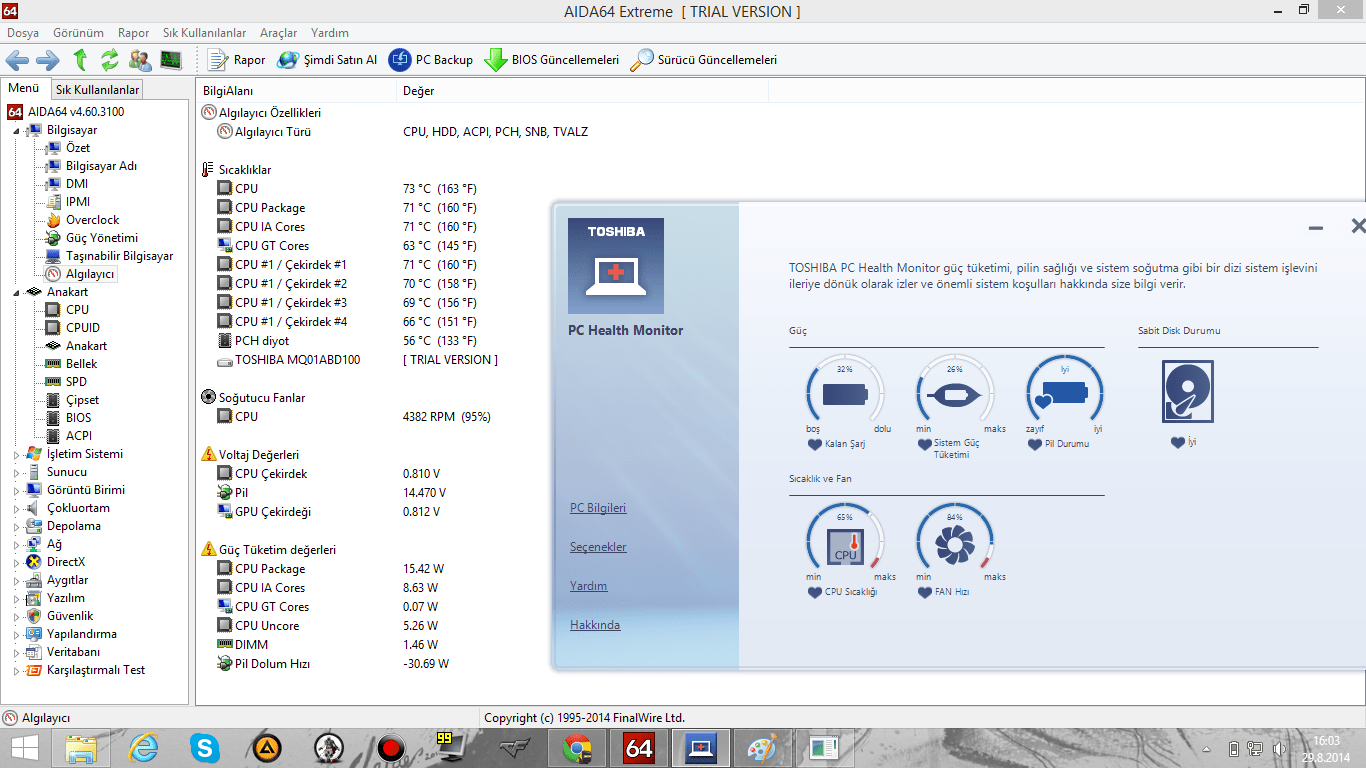
Task: Select Taşınabilir Bilgisayar tree item
Action: (119, 256)
